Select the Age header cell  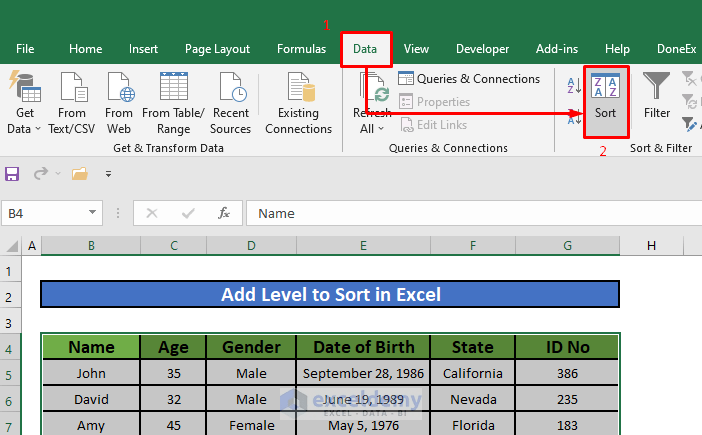click(x=173, y=347)
